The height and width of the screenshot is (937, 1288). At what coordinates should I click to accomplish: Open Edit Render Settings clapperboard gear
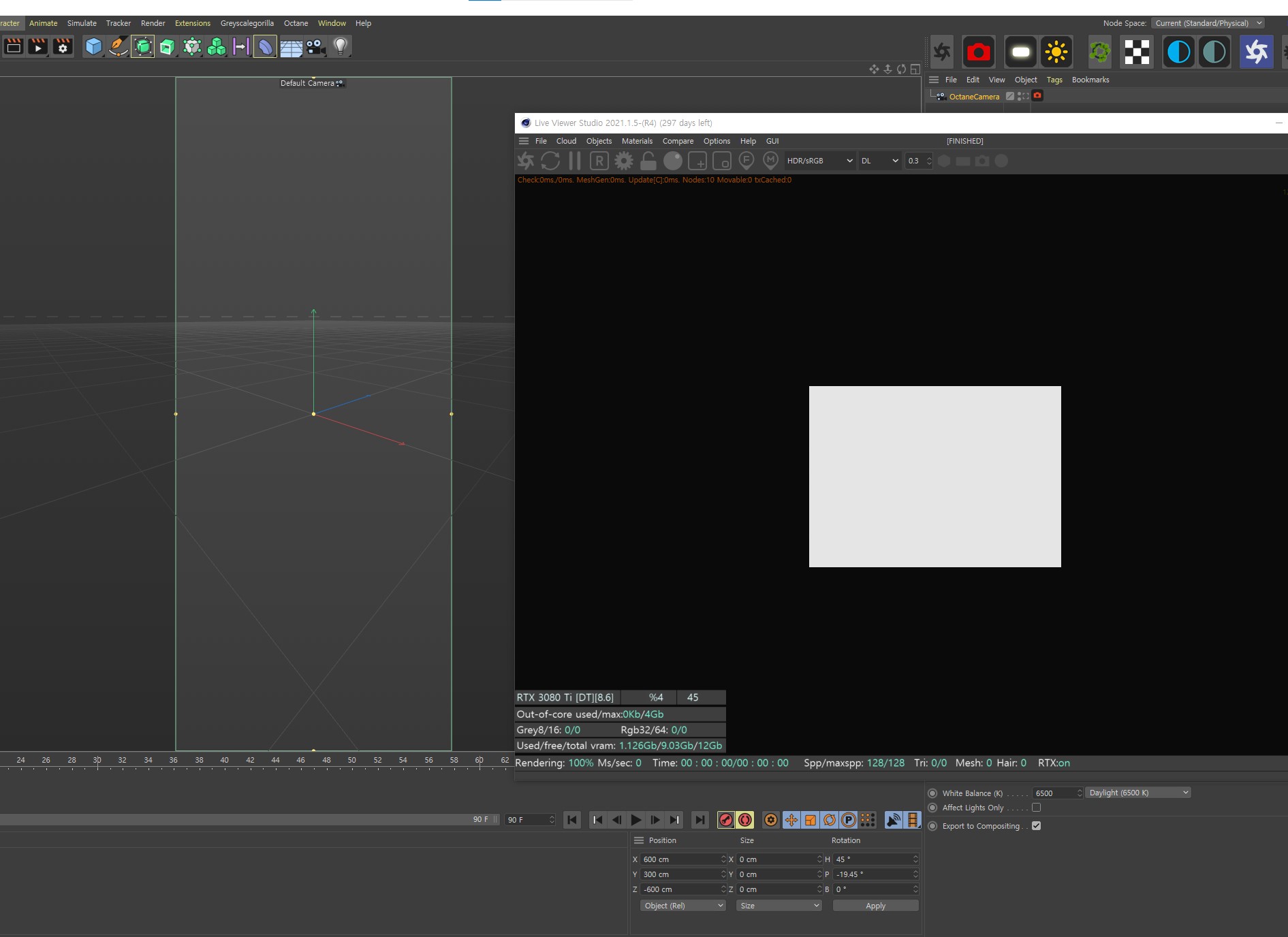[x=63, y=46]
